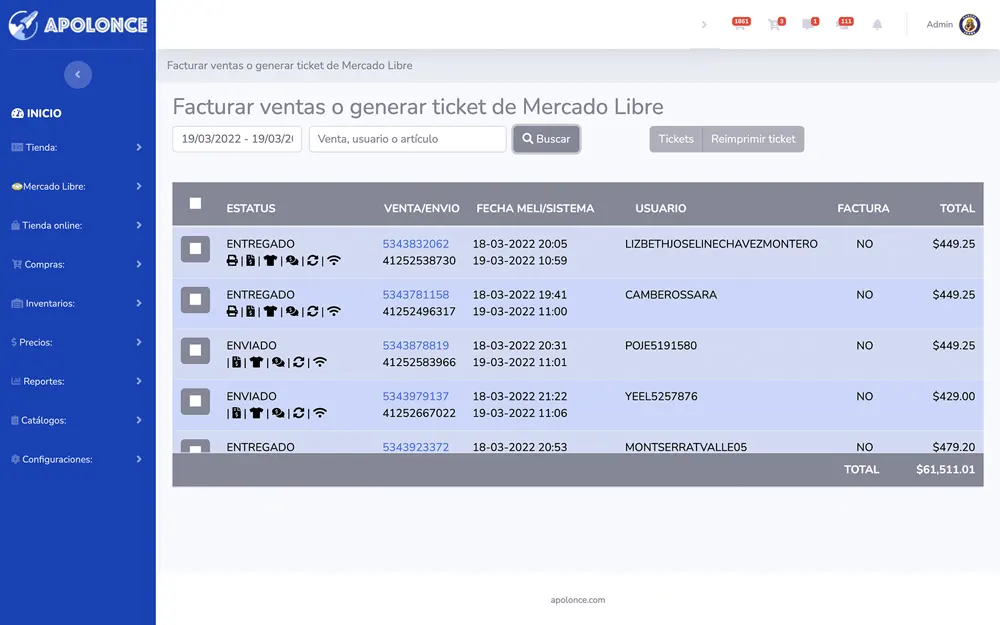This screenshot has height=625, width=1000.
Task: Open chat messages icon in sale 5343832062 row
Action: pyautogui.click(x=292, y=260)
